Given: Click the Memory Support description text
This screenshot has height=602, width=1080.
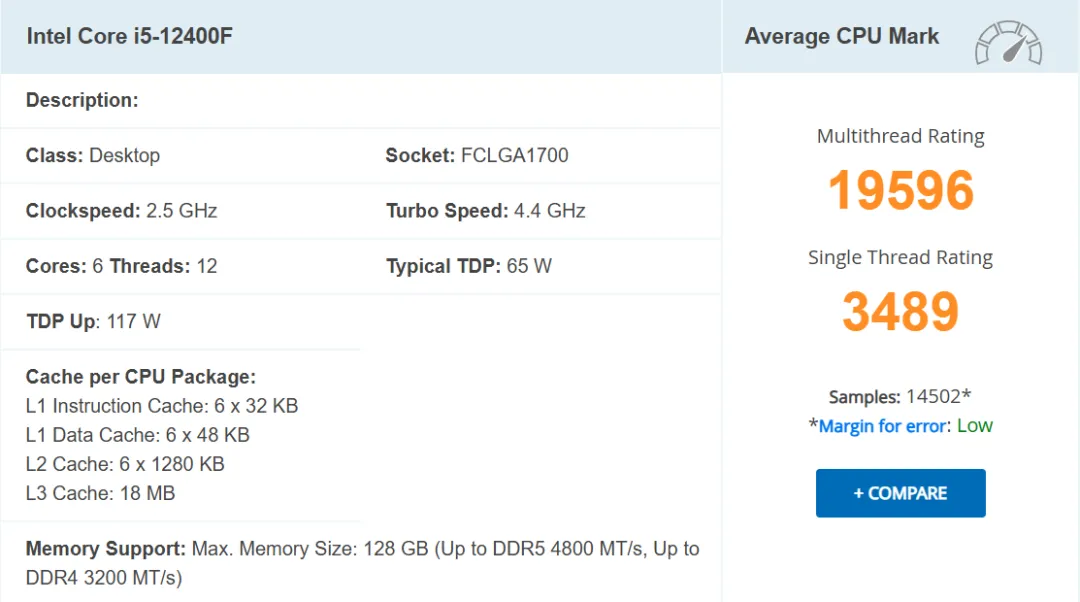Looking at the screenshot, I should pyautogui.click(x=362, y=563).
